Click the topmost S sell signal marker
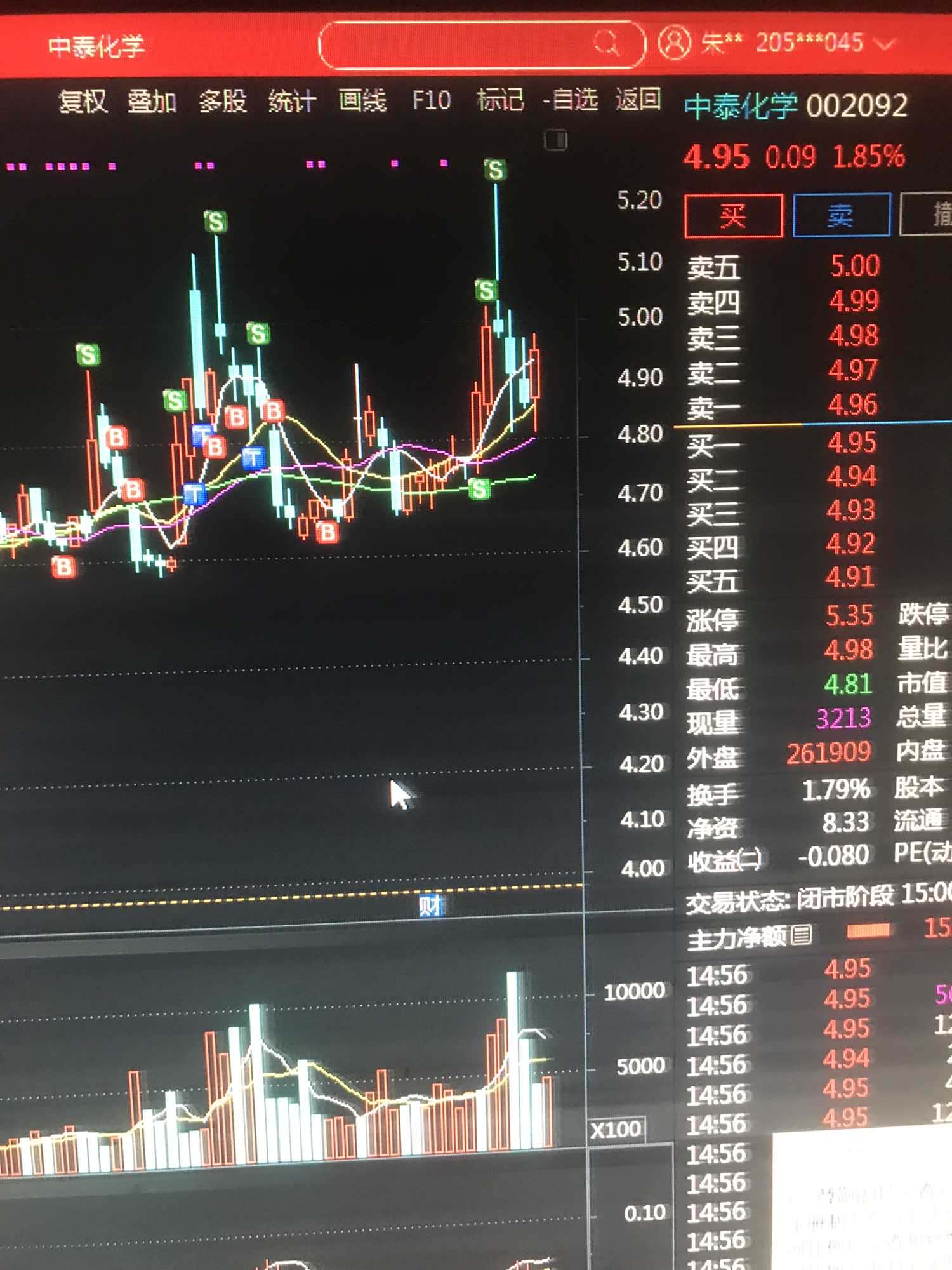 496,170
